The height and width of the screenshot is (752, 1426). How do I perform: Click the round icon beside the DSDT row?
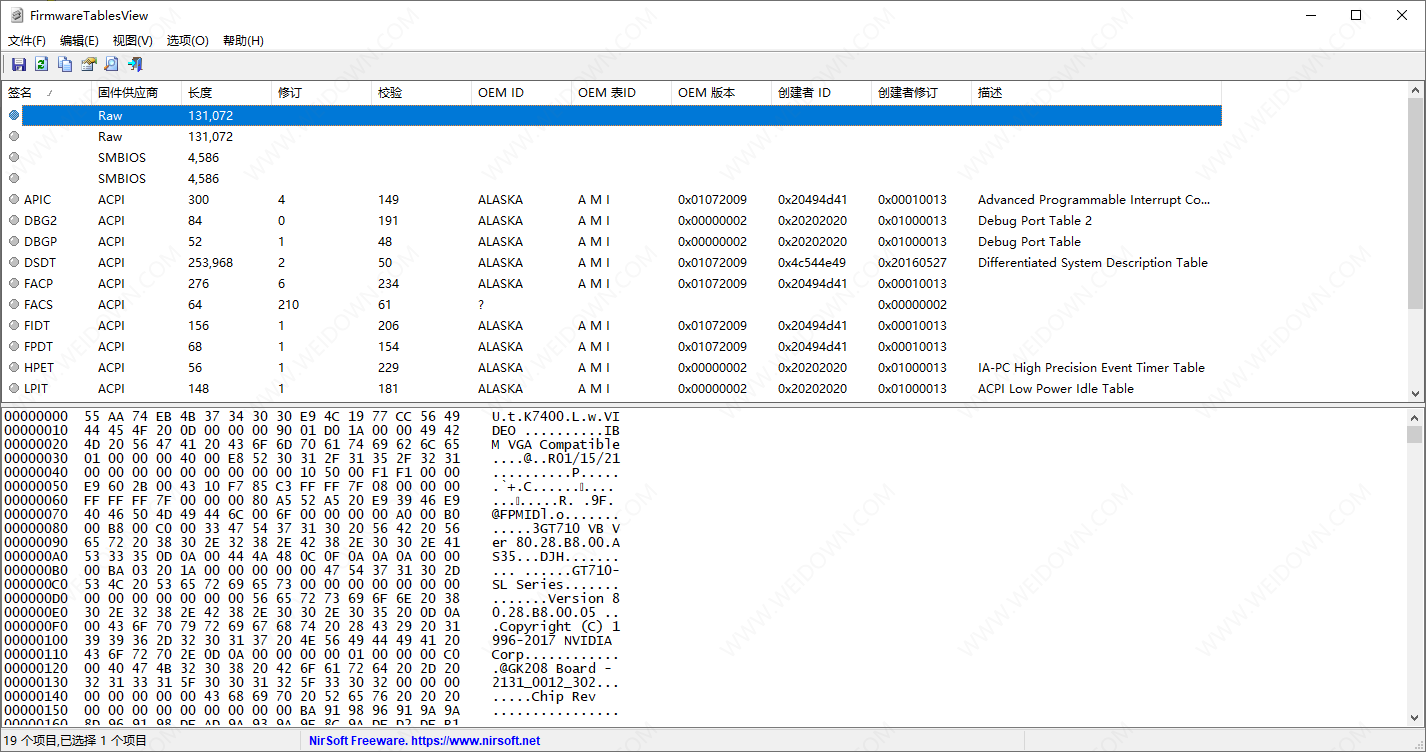[14, 263]
